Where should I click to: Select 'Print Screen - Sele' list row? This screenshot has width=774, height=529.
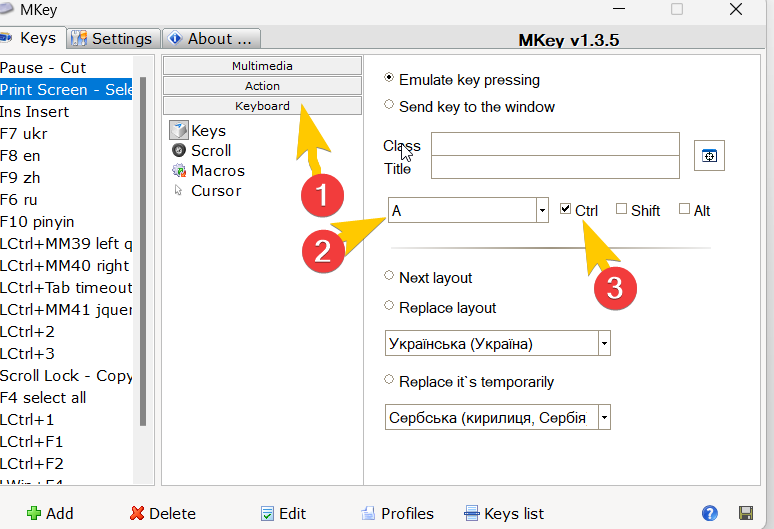coord(66,89)
